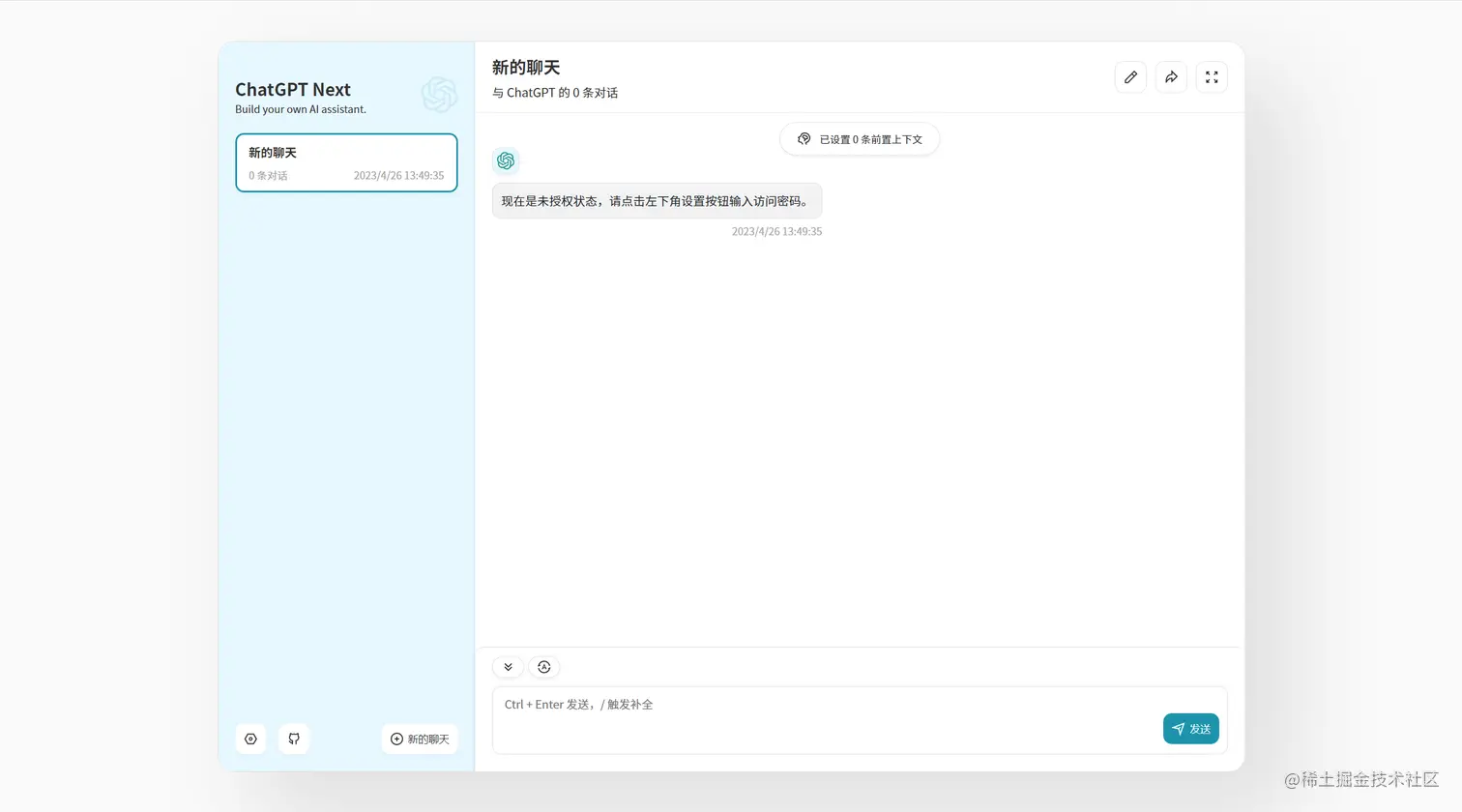The height and width of the screenshot is (812, 1462).
Task: Click Build your own AI assistant text
Action: (301, 109)
